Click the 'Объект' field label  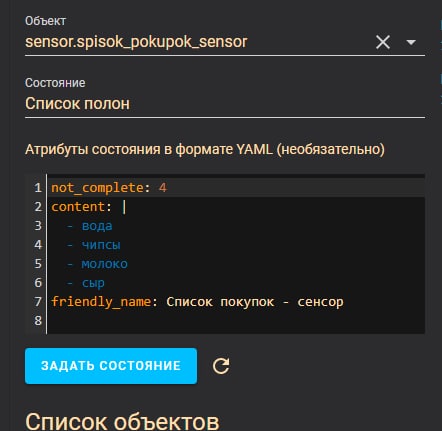pyautogui.click(x=45, y=21)
